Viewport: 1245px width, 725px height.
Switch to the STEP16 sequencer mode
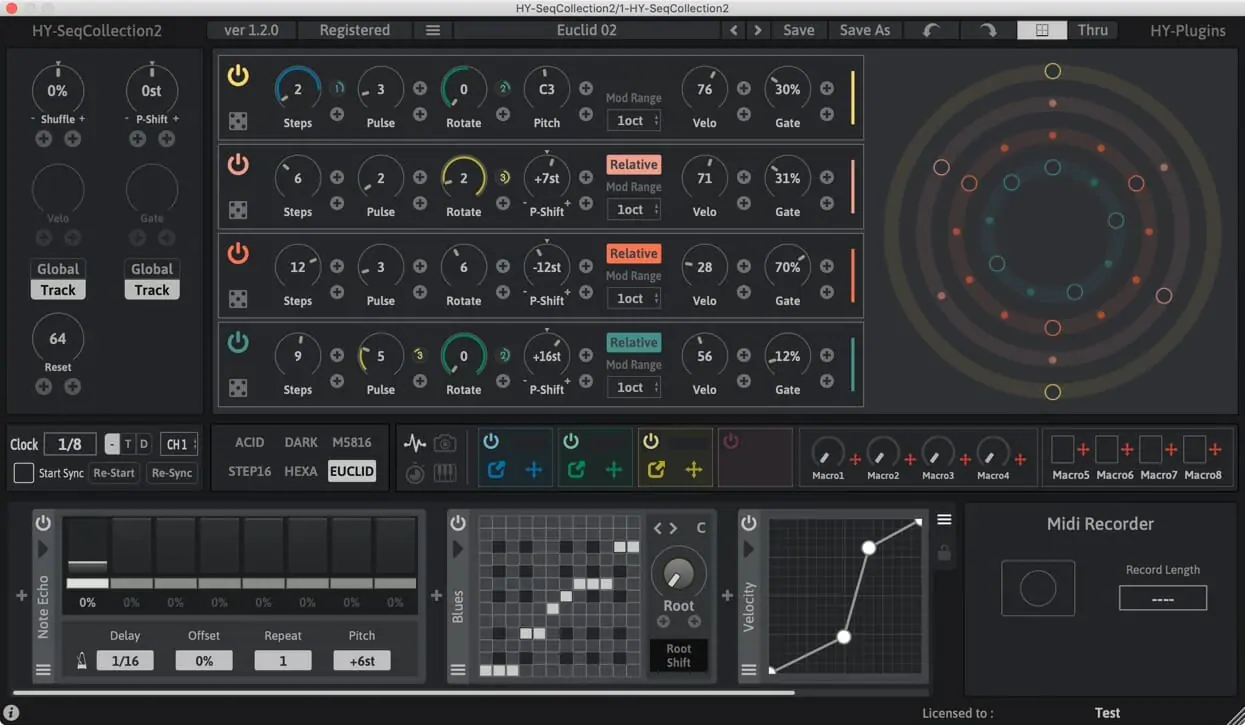(248, 471)
